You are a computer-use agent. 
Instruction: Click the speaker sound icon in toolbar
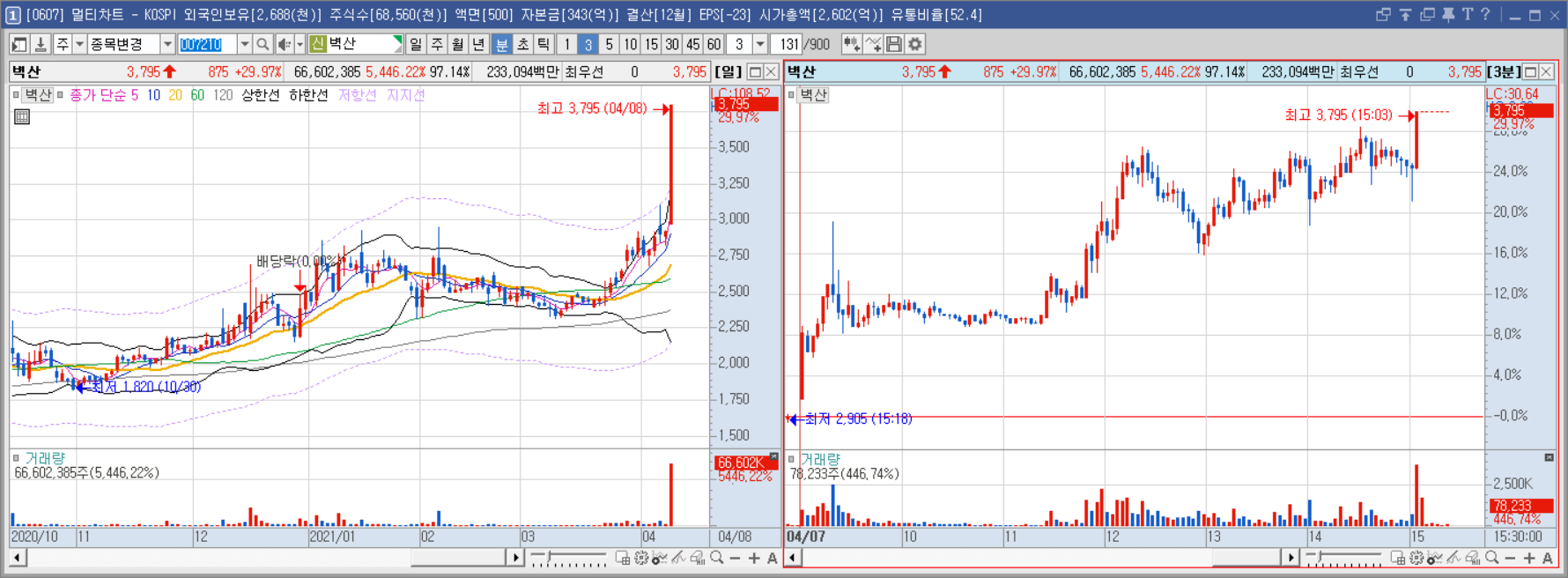coord(284,44)
